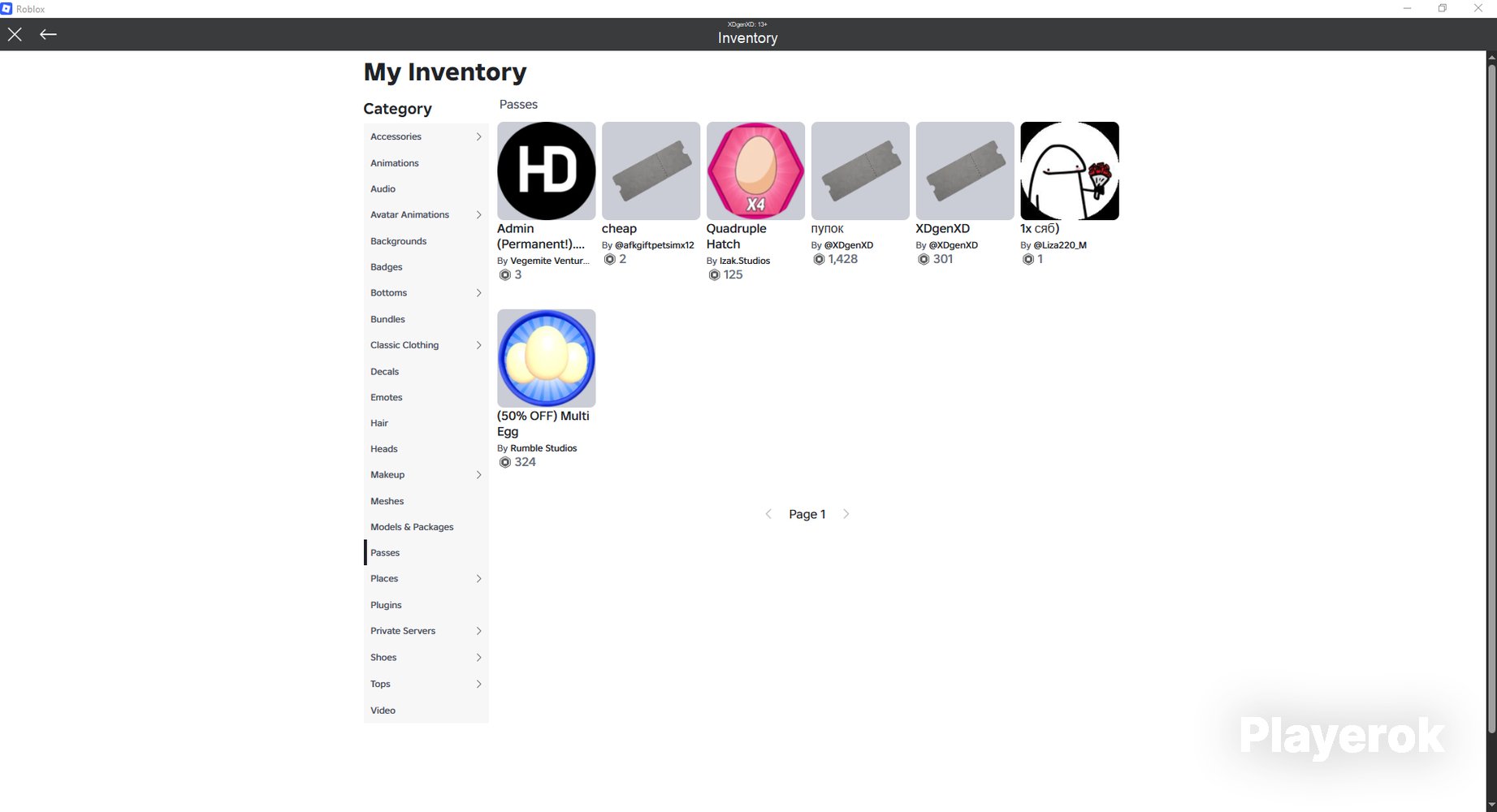Visit creator @XDgenXD link under пупок

click(849, 245)
